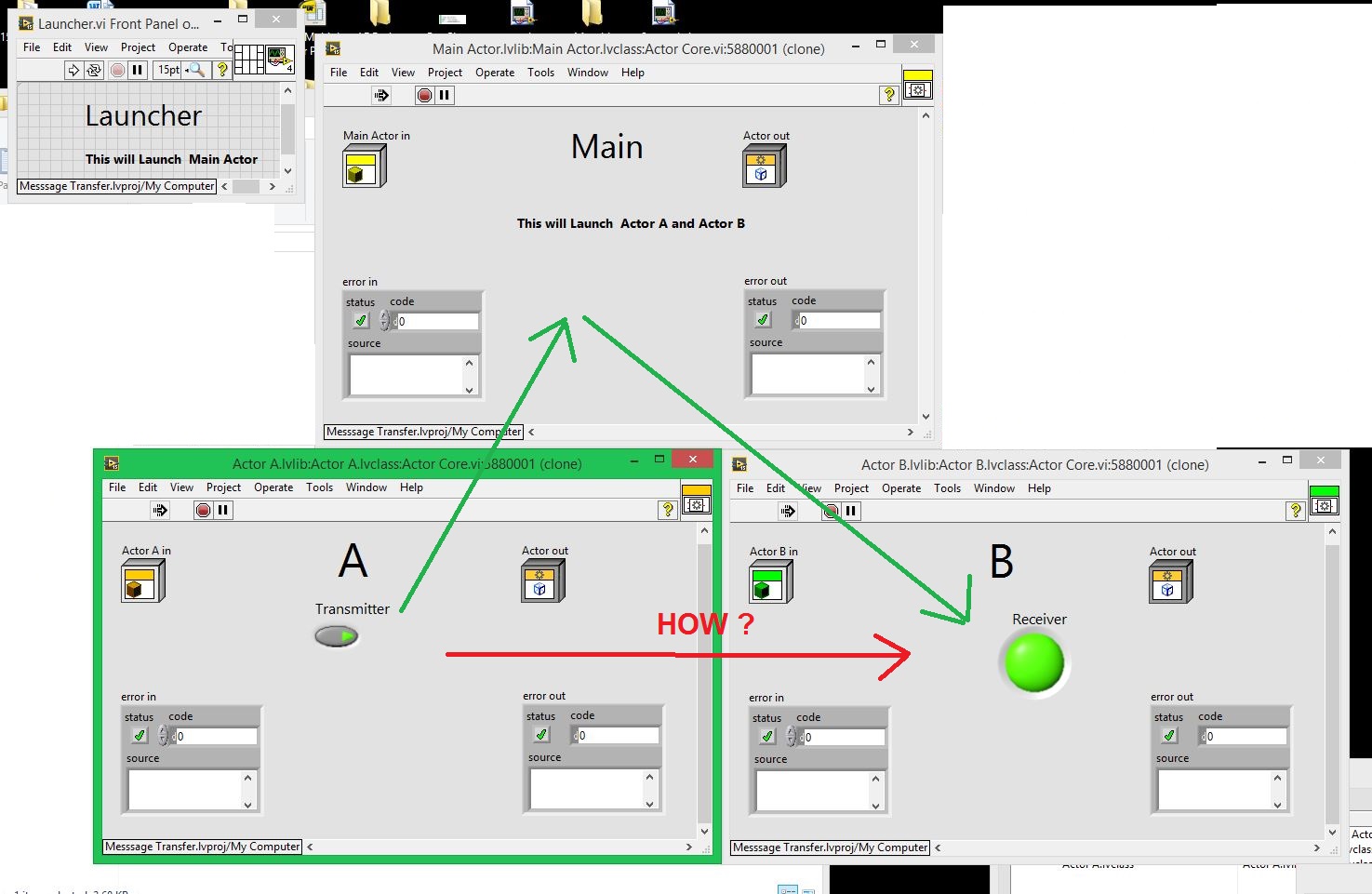1372x894 pixels.
Task: Click horizontal scrollbar right arrow in Actor B
Action: [x=1316, y=847]
